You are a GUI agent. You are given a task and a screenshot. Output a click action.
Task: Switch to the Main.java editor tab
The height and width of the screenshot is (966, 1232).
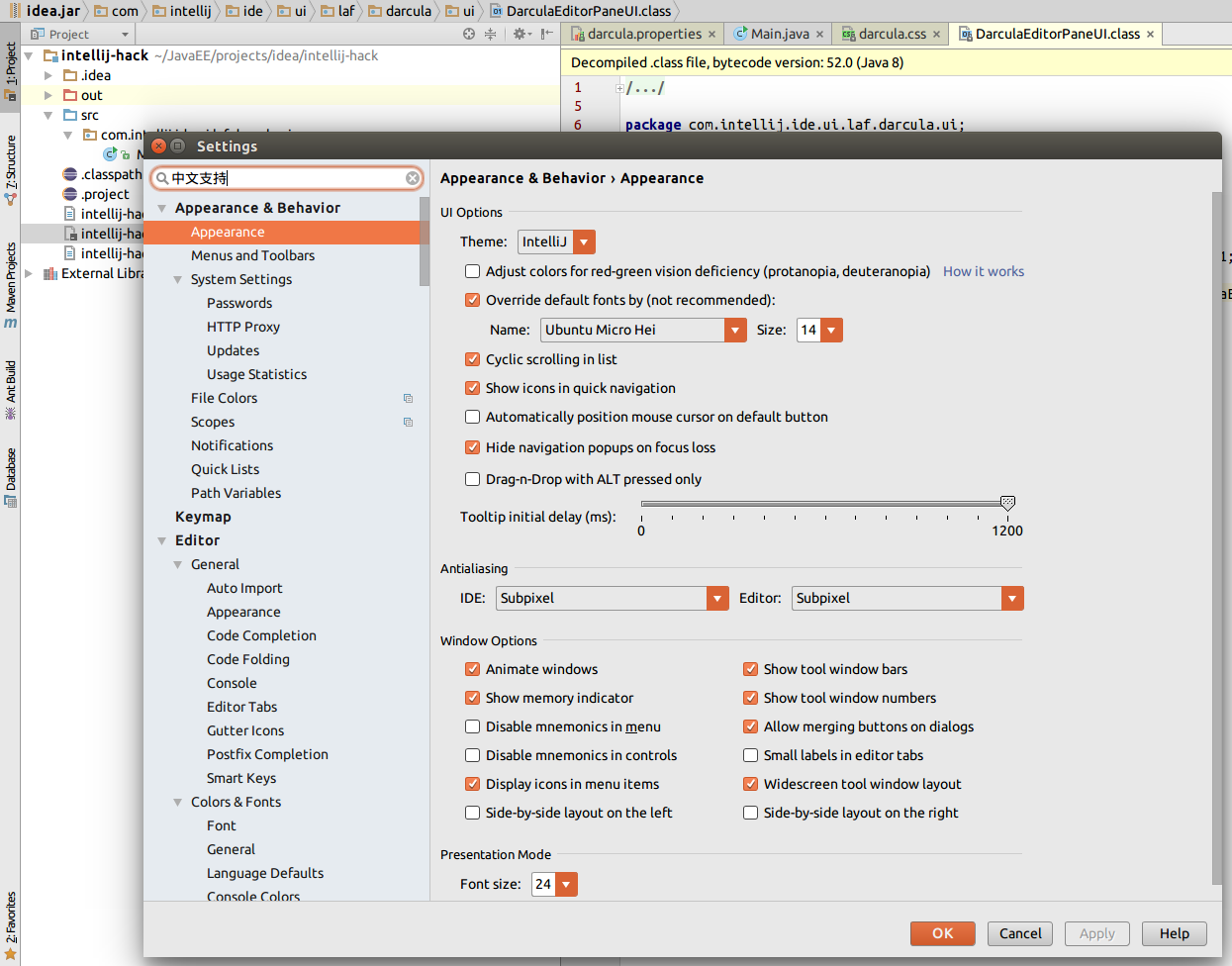click(779, 34)
